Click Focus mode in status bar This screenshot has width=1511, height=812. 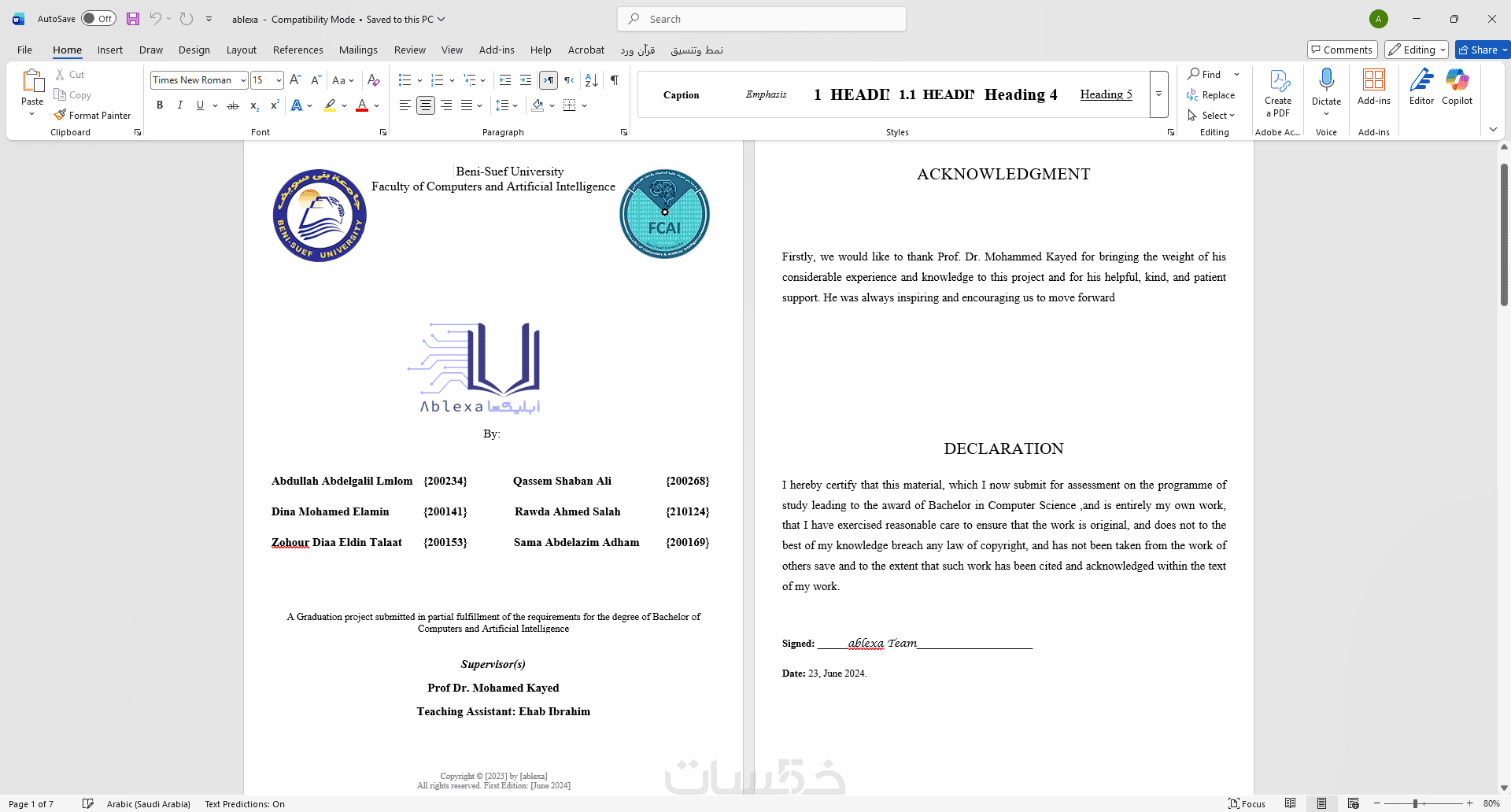[x=1247, y=803]
